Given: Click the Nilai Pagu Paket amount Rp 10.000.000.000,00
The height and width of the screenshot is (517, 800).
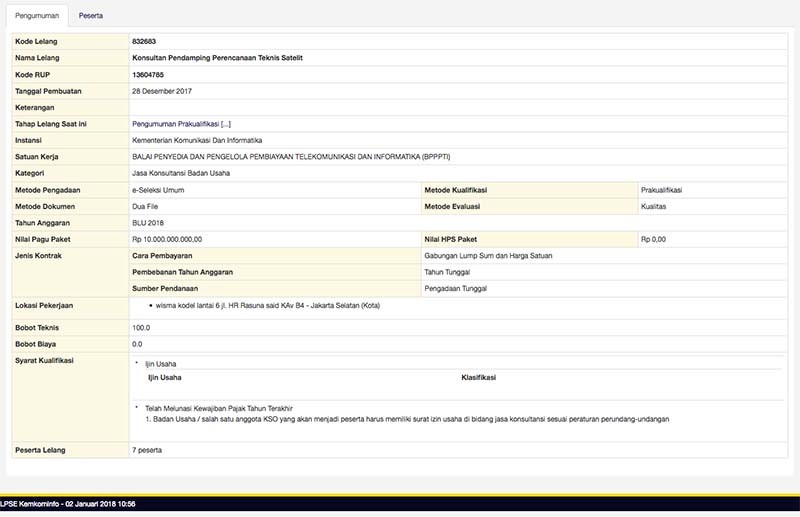Looking at the screenshot, I should tap(167, 239).
